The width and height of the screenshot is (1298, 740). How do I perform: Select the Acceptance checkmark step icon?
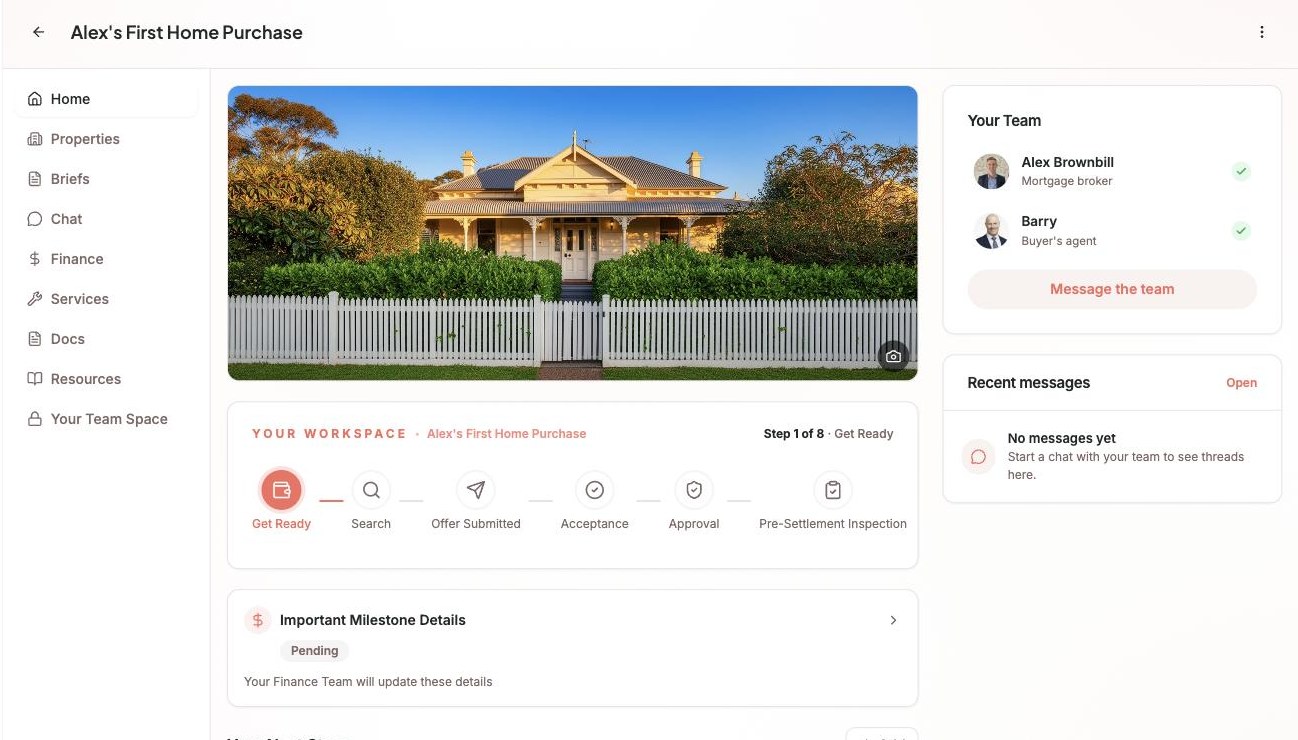tap(594, 490)
